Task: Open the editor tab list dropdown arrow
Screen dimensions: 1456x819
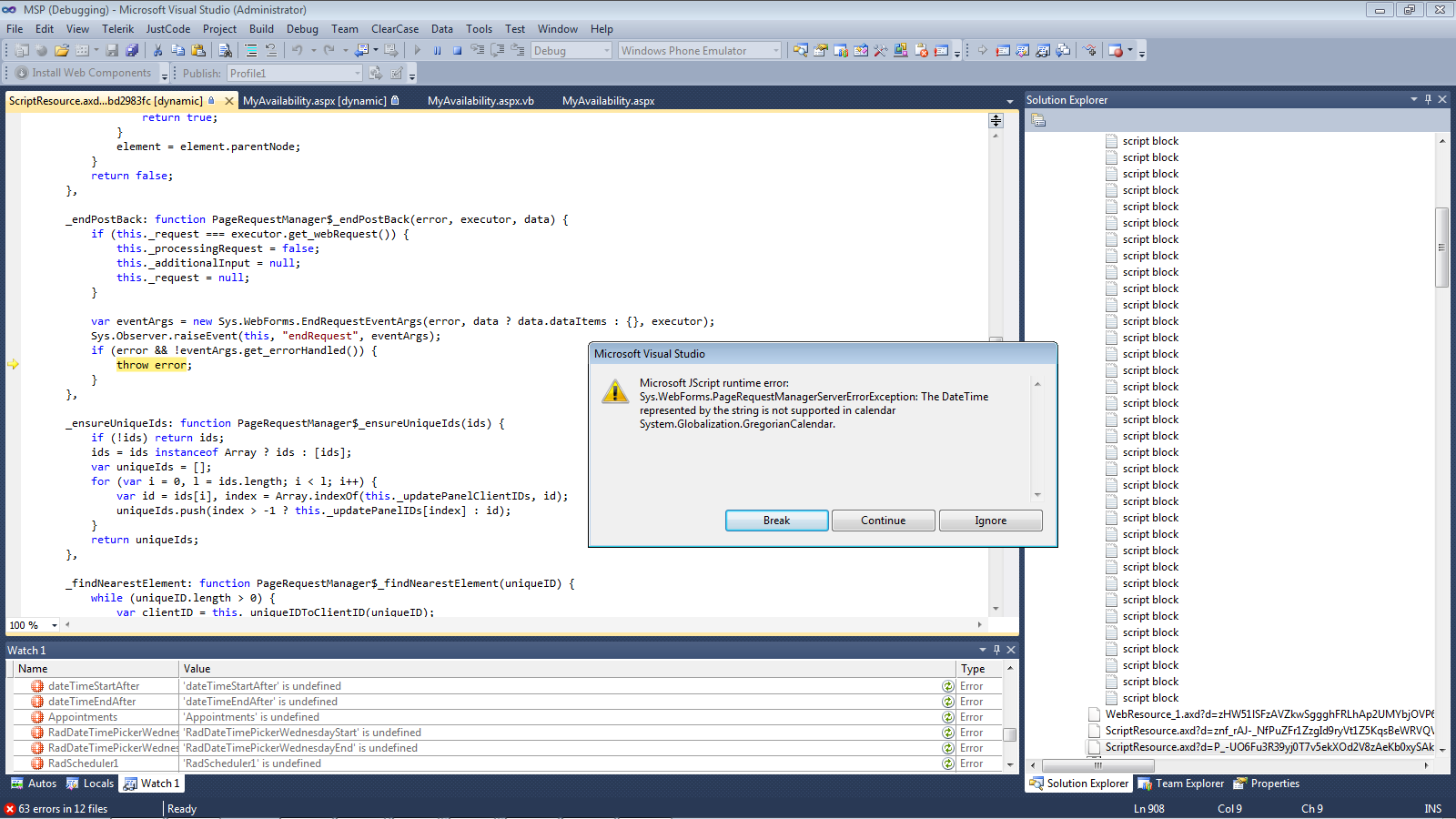Action: 1009,101
